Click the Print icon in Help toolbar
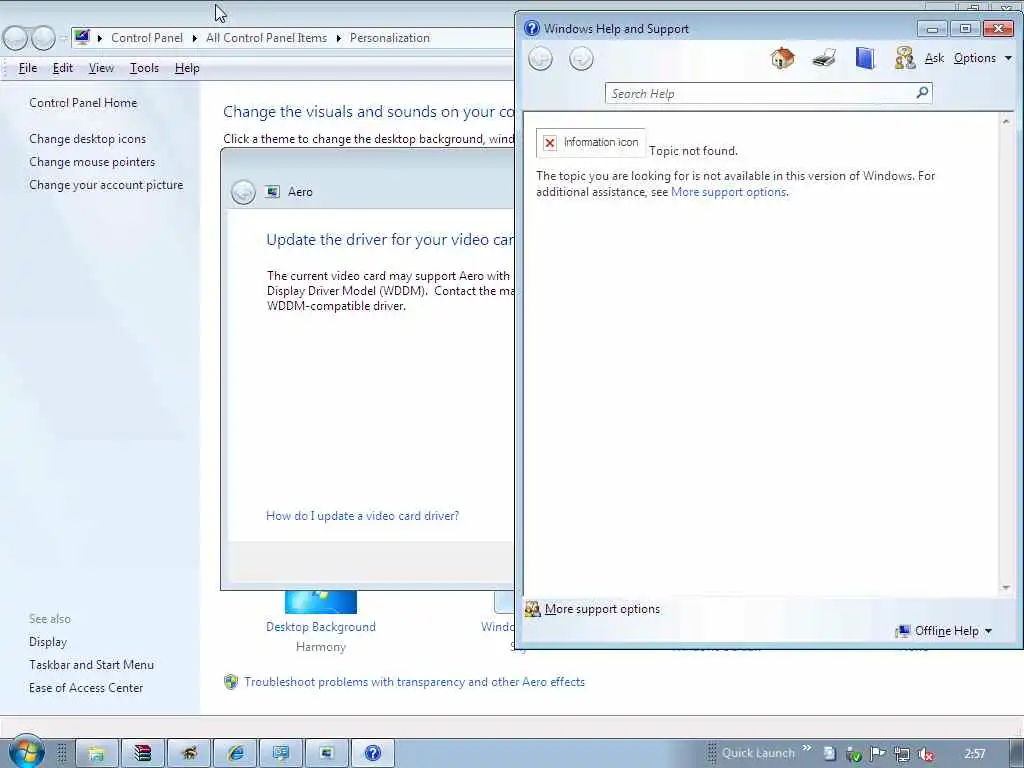The image size is (1024, 768). point(824,58)
